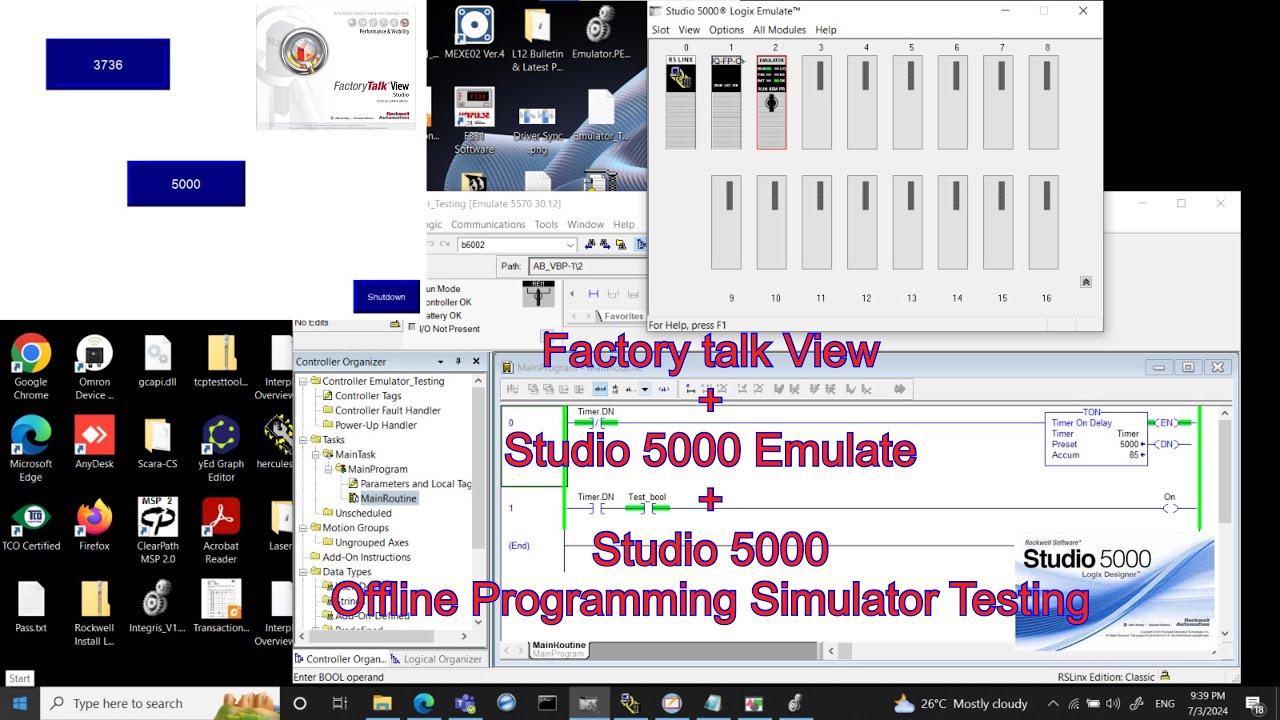Open Google Chrome desktop shortcut
Image resolution: width=1280 pixels, height=720 pixels.
(x=31, y=367)
